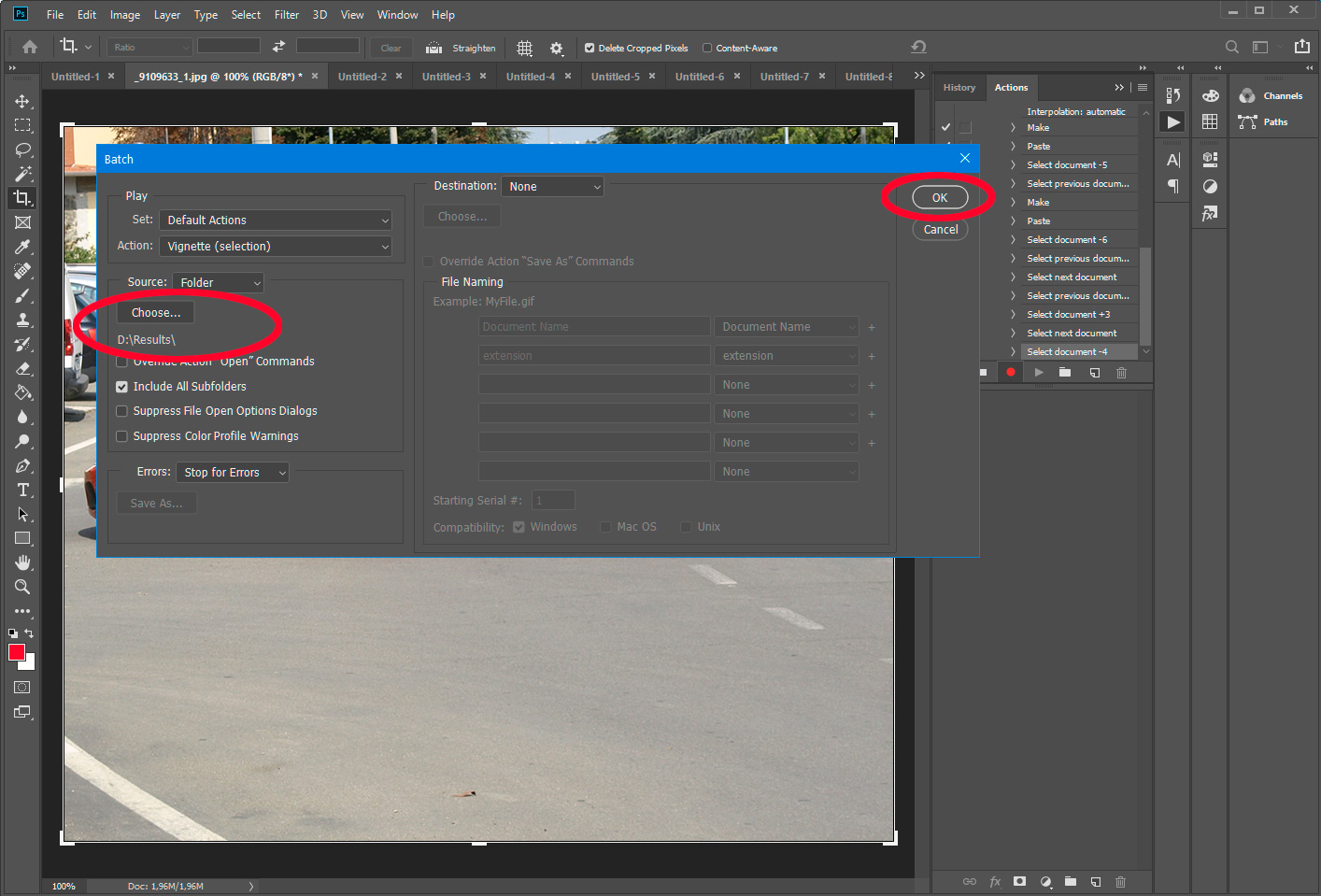Image resolution: width=1321 pixels, height=896 pixels.
Task: Select the Eyedropper tool
Action: click(x=23, y=247)
